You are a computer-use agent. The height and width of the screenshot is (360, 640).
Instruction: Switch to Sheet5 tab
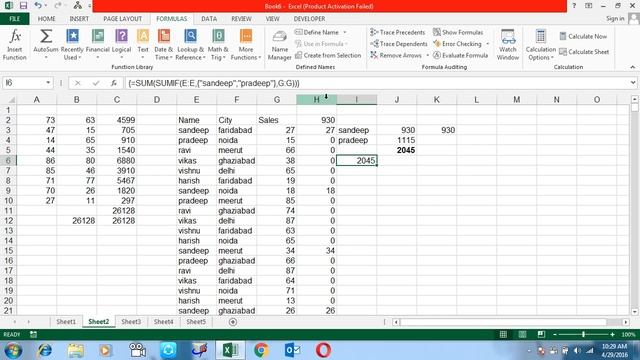(x=196, y=322)
